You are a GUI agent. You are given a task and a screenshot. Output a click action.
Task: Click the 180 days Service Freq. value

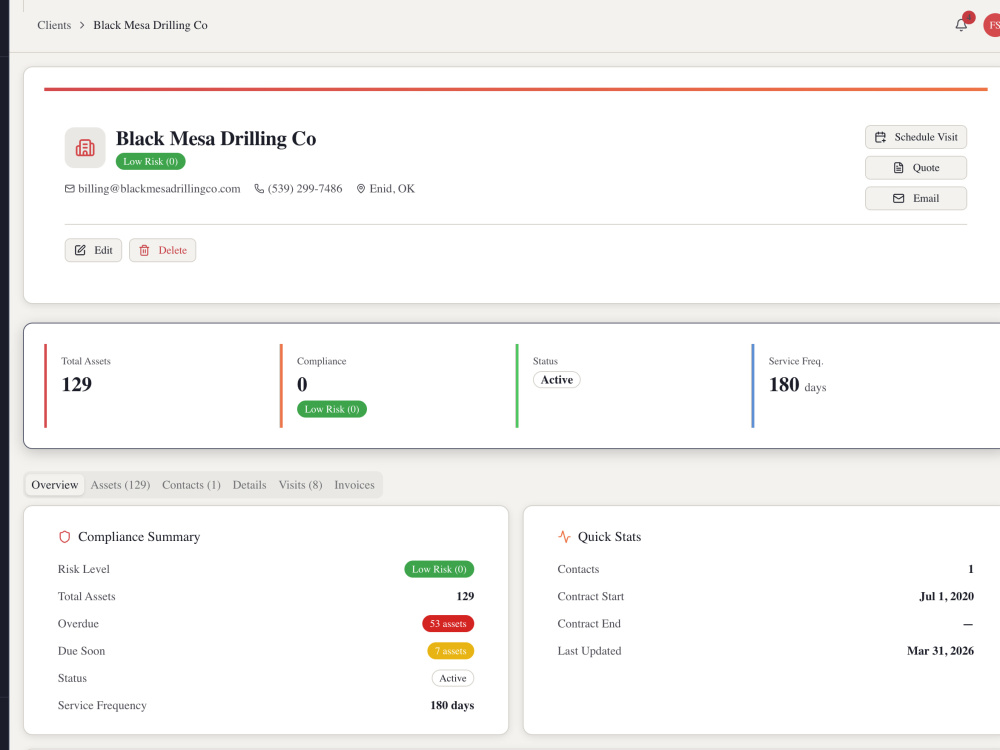pos(797,385)
